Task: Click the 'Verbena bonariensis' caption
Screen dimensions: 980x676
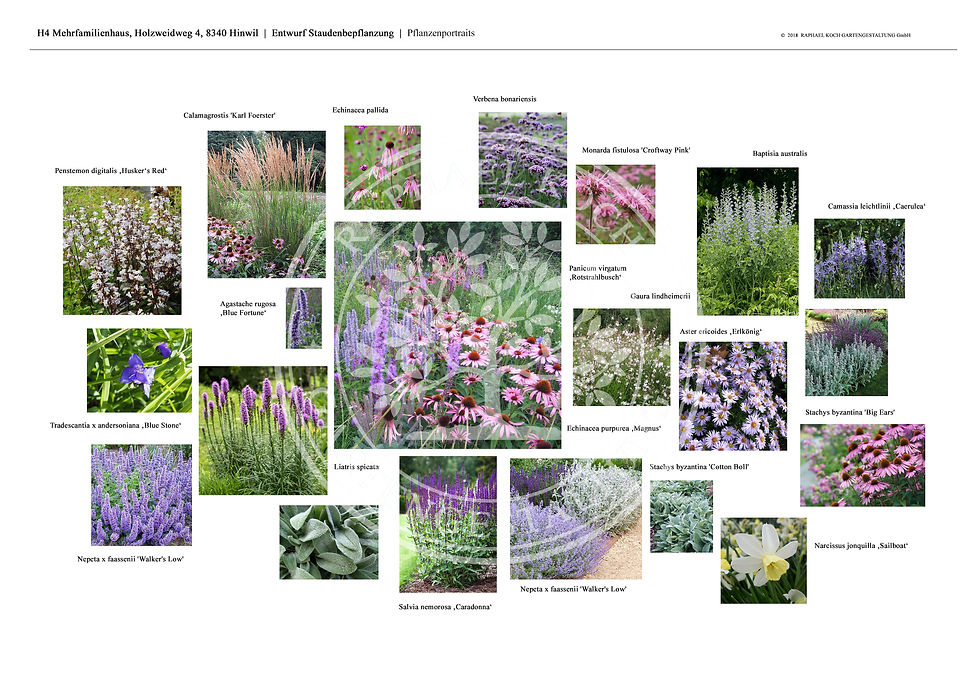Action: [504, 99]
